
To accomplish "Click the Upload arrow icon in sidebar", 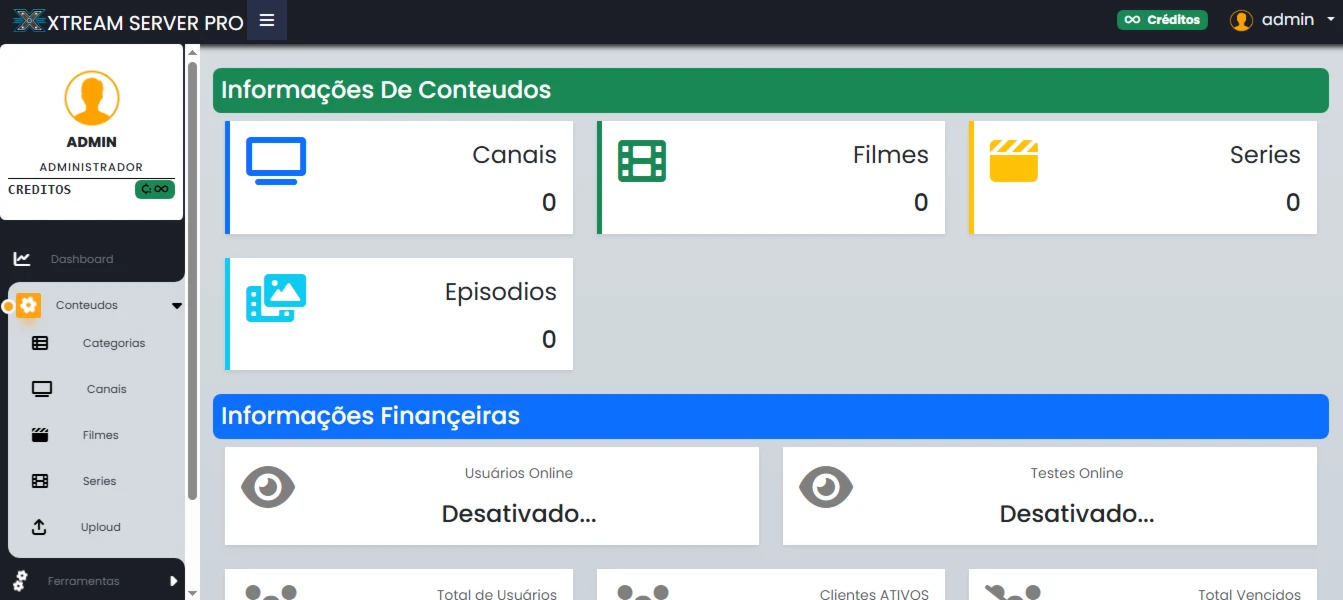I will click(x=40, y=527).
